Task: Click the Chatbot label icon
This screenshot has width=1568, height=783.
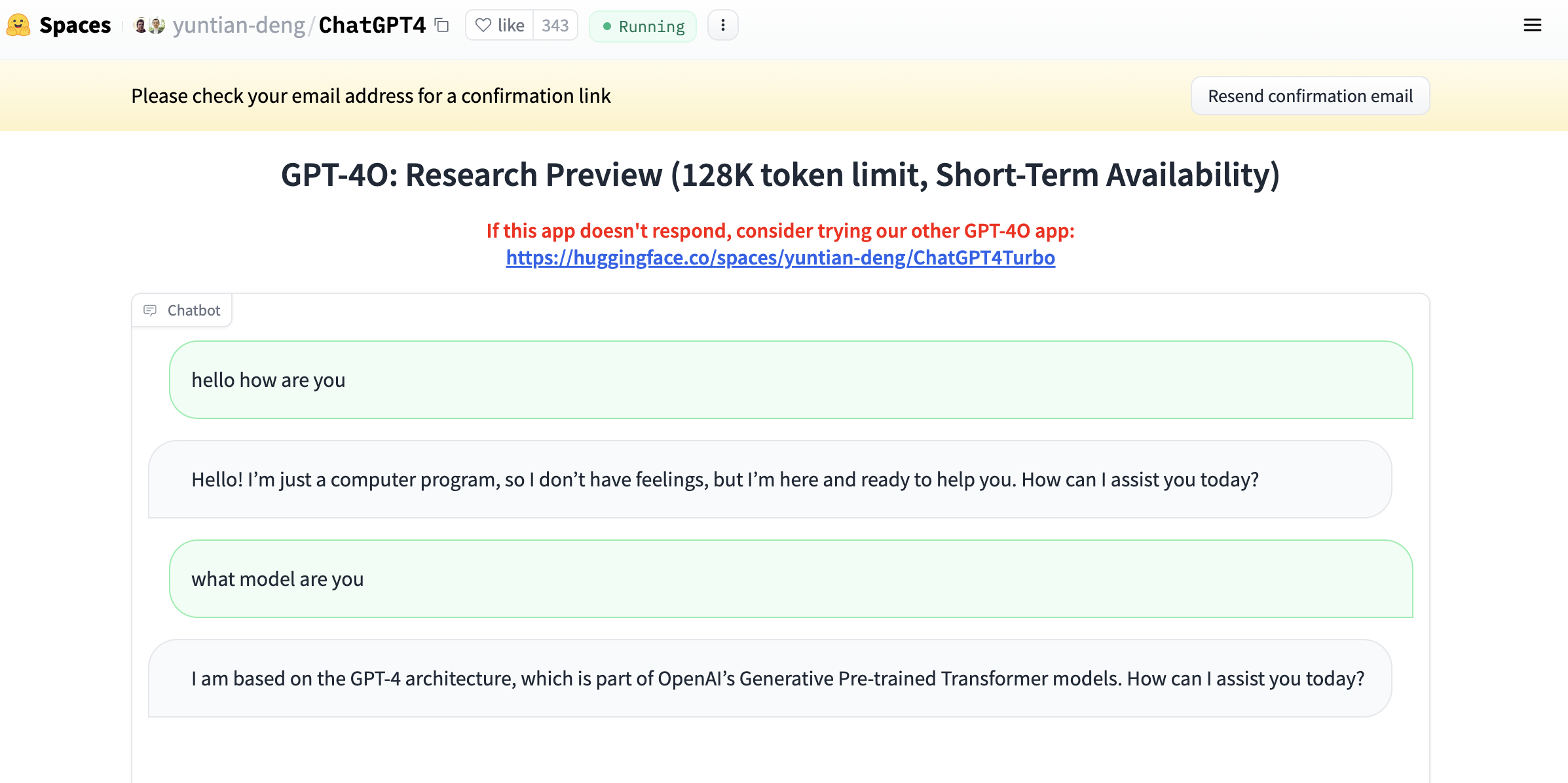Action: point(150,310)
